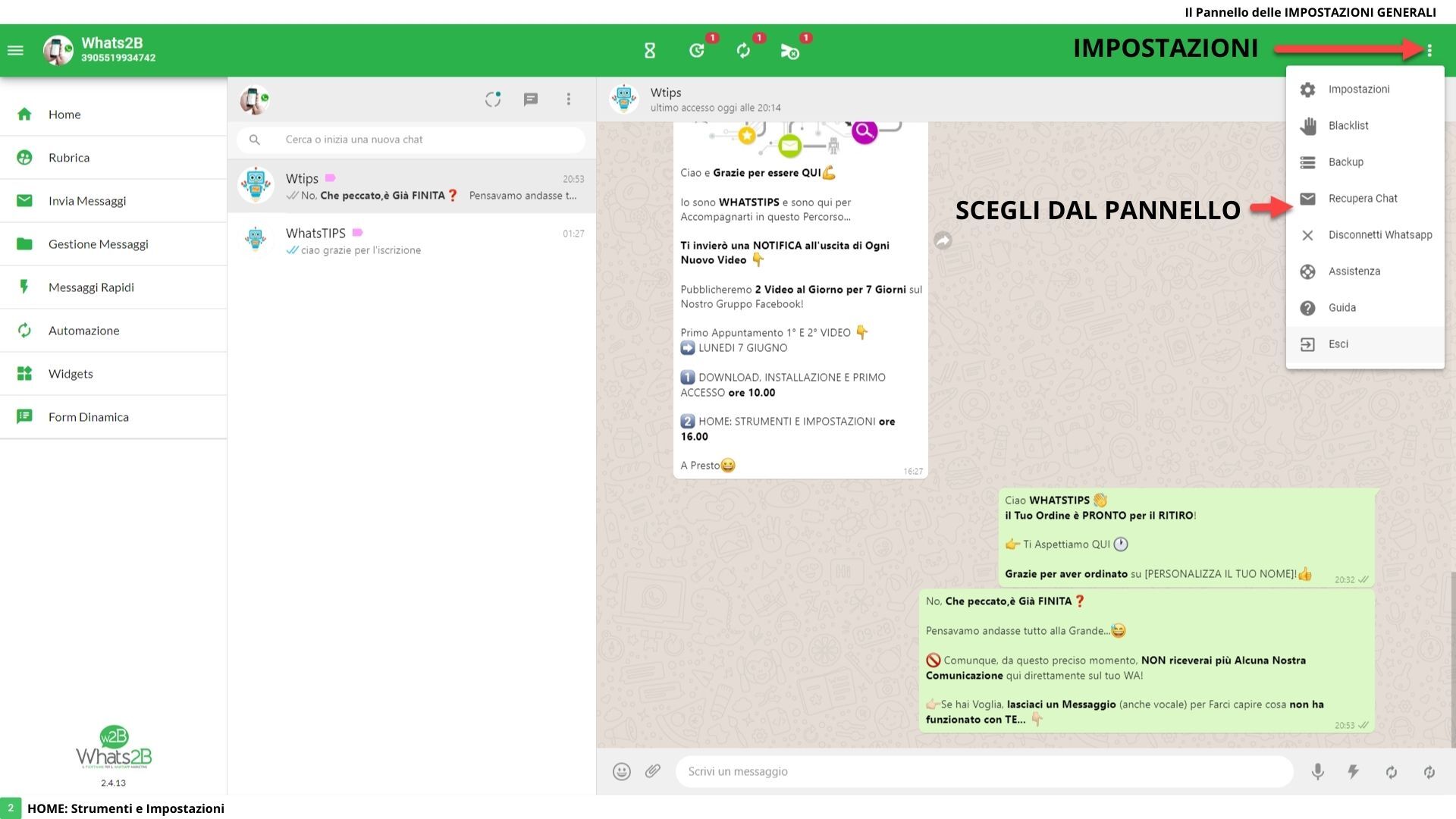The height and width of the screenshot is (819, 1456).
Task: Click the microphone voice message icon
Action: tap(1318, 772)
